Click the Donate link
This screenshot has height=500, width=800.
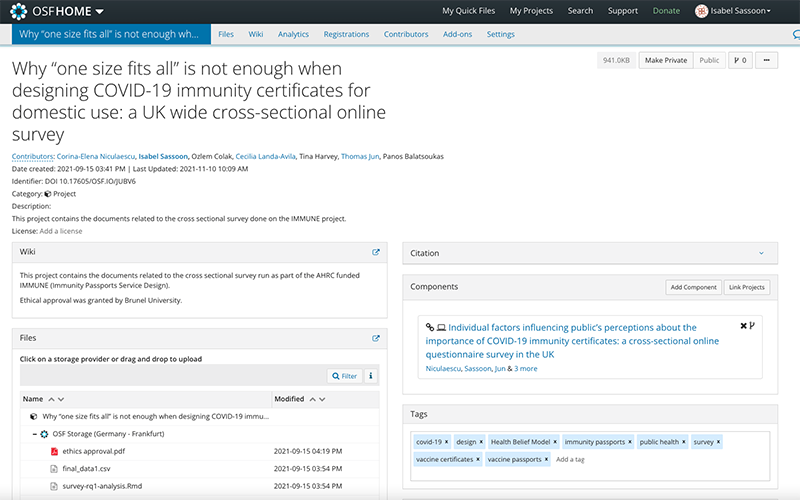pyautogui.click(x=666, y=11)
